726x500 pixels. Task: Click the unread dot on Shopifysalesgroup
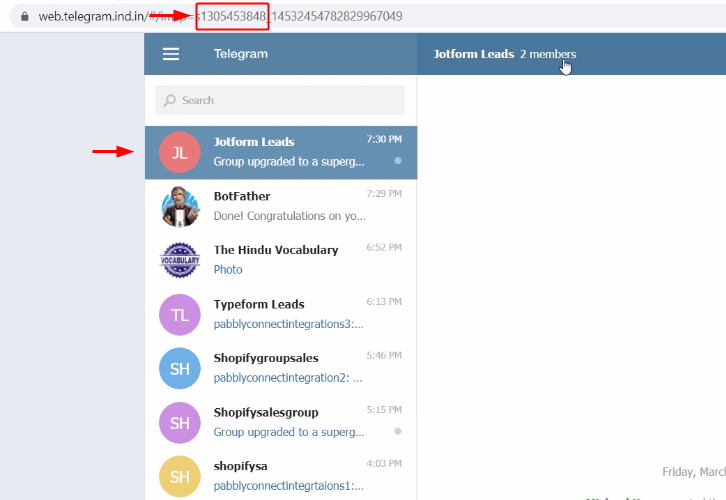(x=398, y=431)
